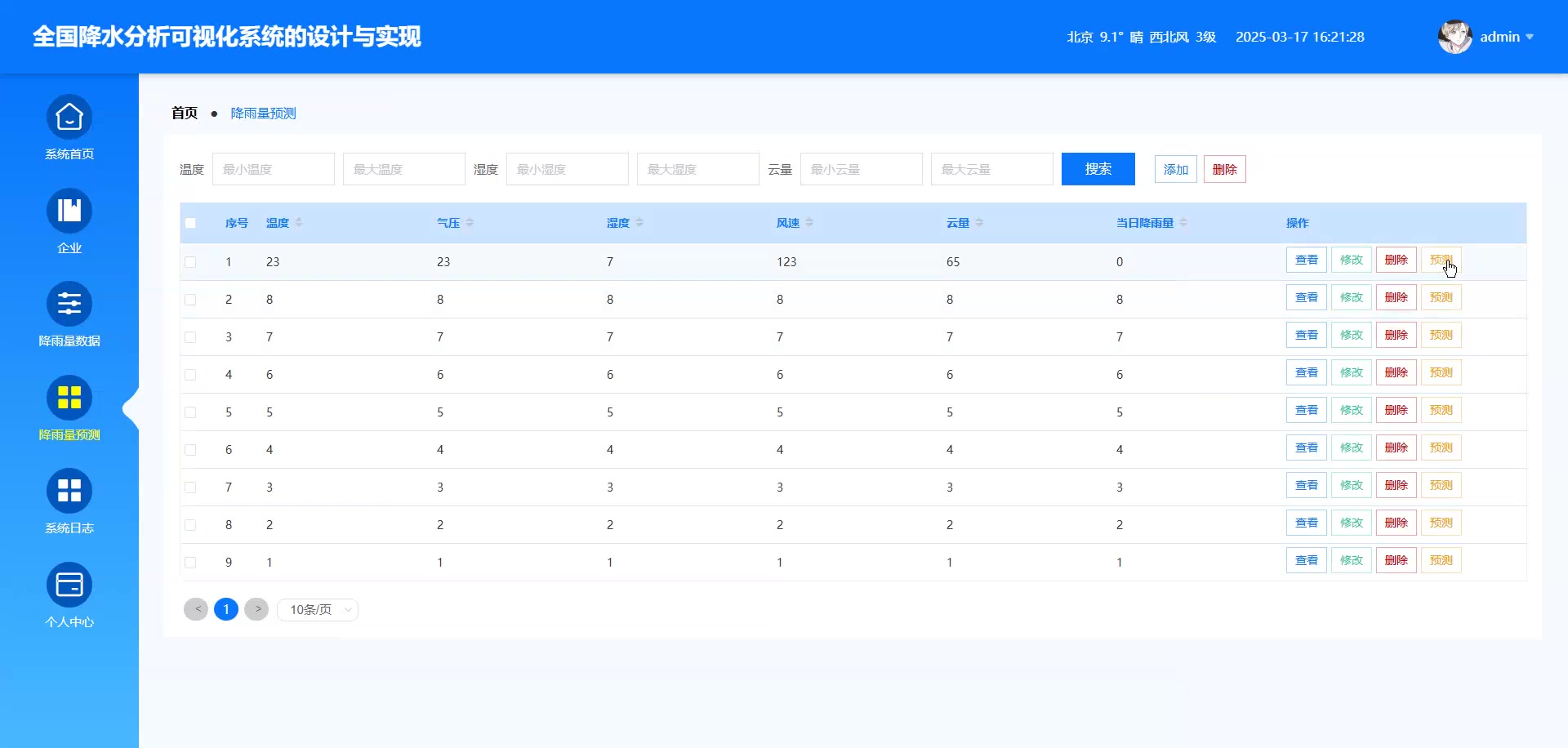The height and width of the screenshot is (748, 1568).
Task: Click the 添加 add button
Action: click(1176, 169)
